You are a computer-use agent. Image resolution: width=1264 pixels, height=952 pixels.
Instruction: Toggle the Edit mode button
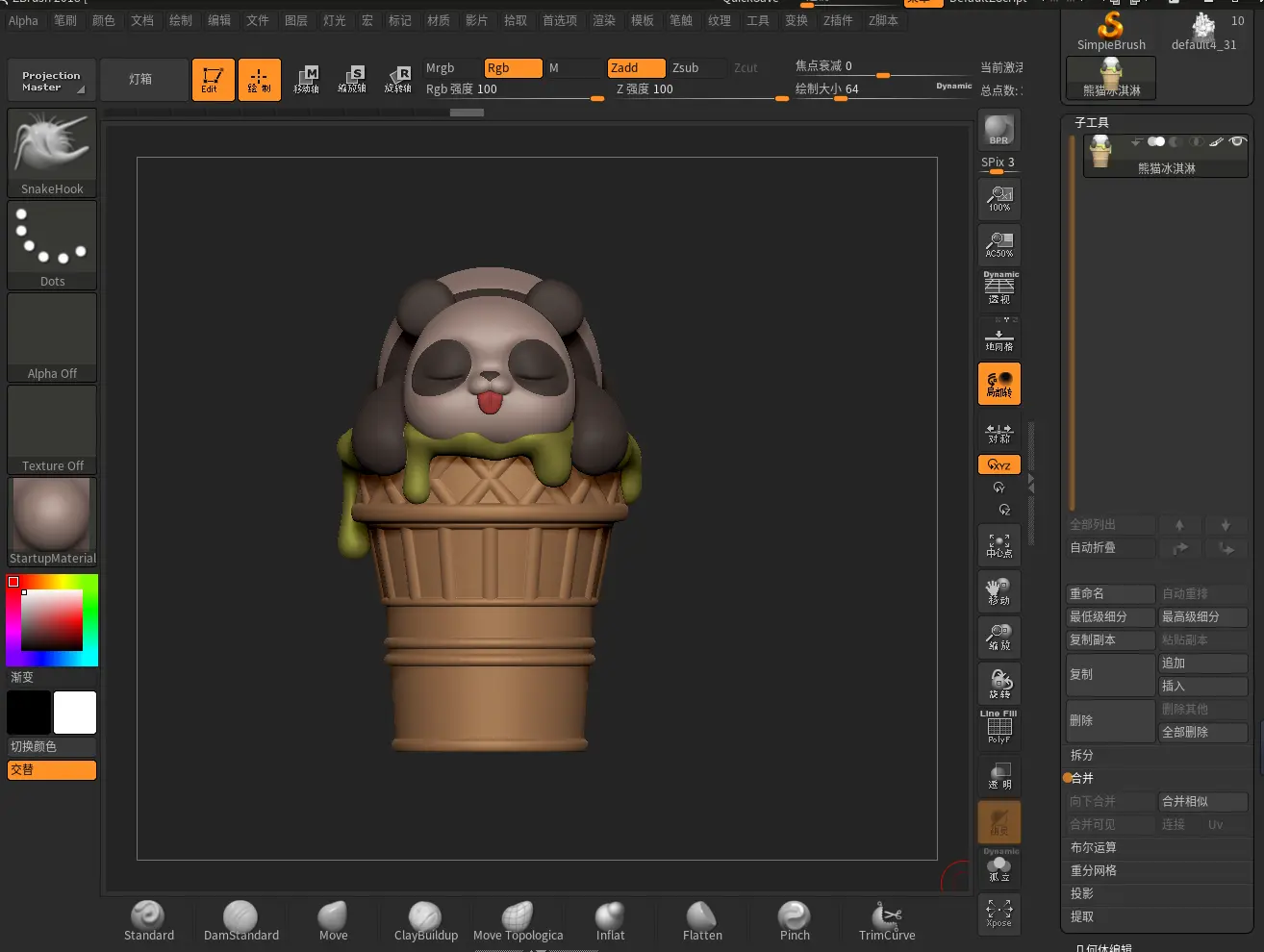tap(213, 79)
